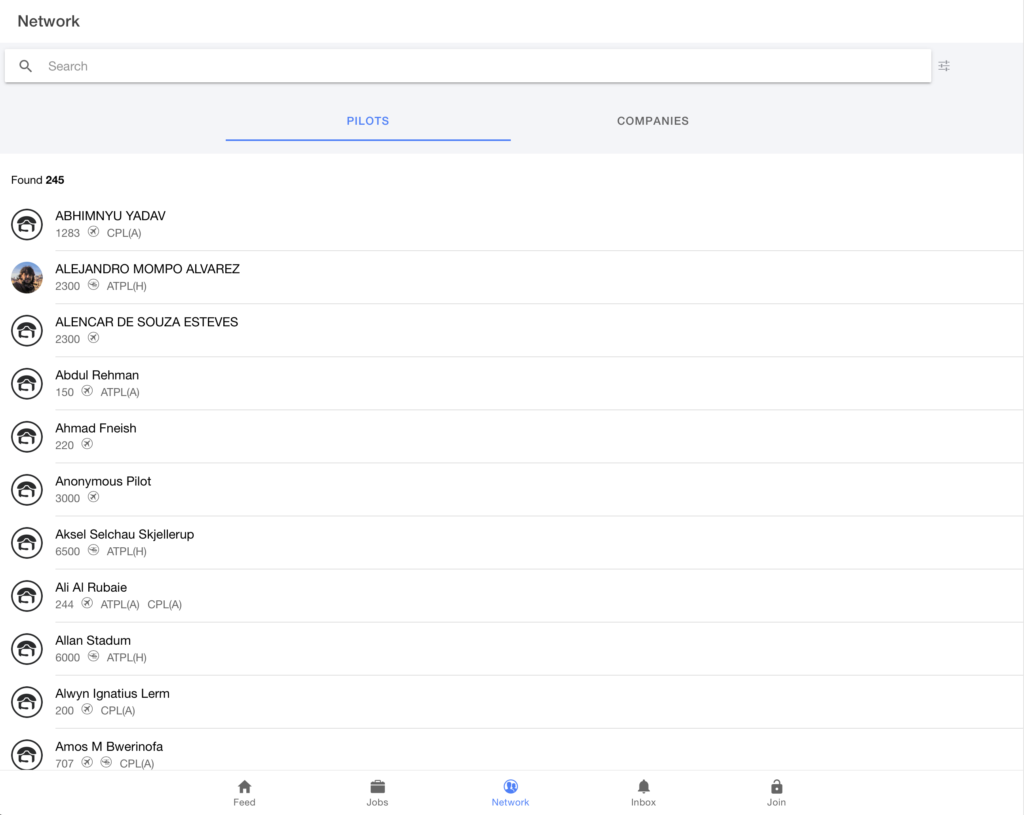
Task: Select Amos M Bwerinofa name
Action: click(109, 746)
